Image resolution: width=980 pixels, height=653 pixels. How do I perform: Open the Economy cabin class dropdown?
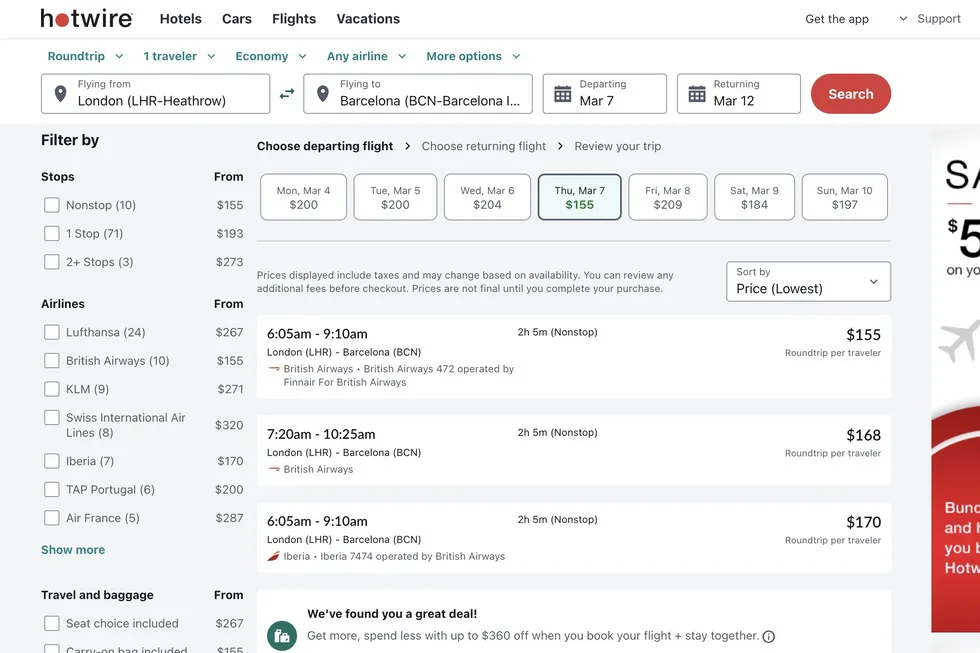271,56
